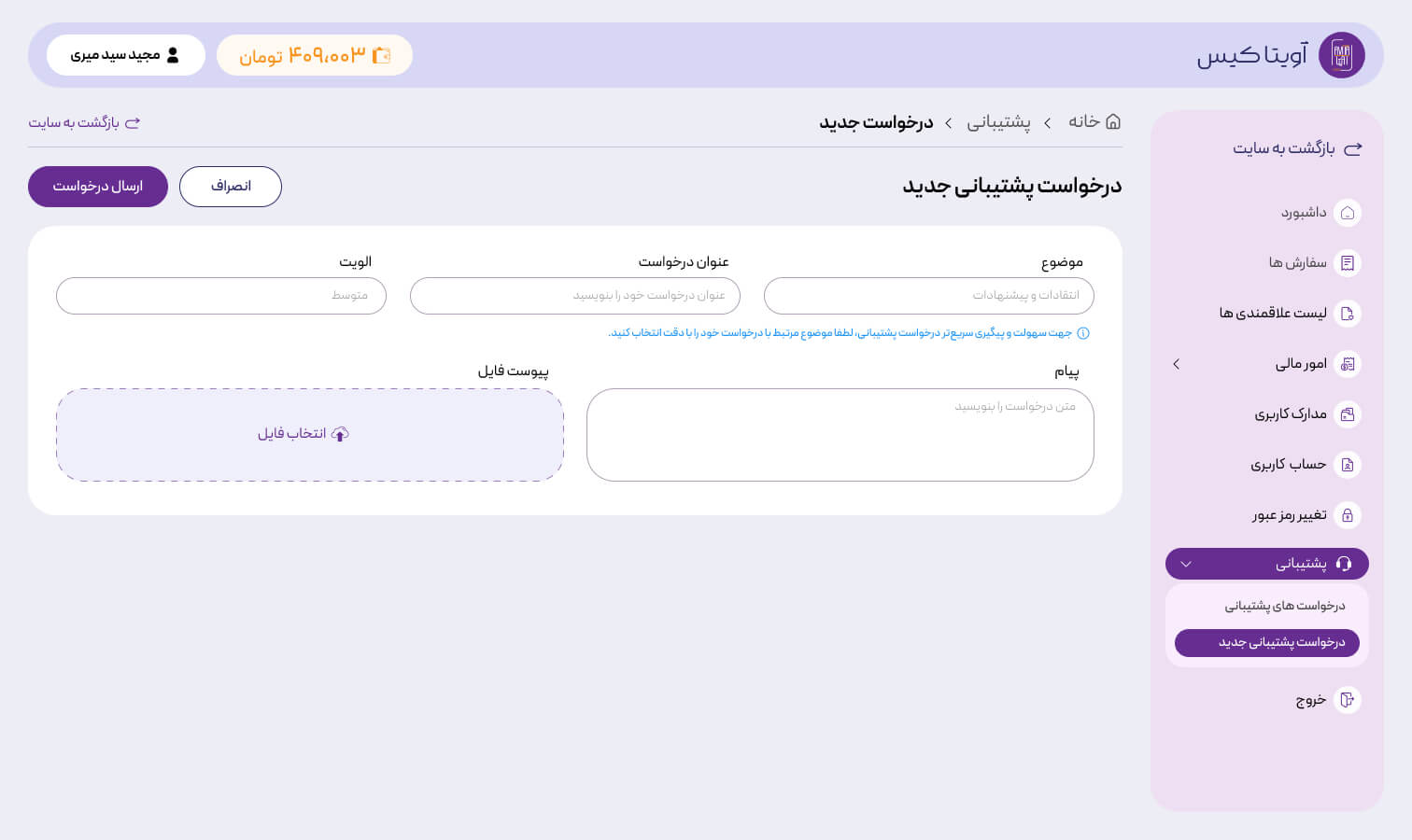Image resolution: width=1412 pixels, height=840 pixels.
Task: Click the home icon in breadcrumb
Action: (1113, 121)
